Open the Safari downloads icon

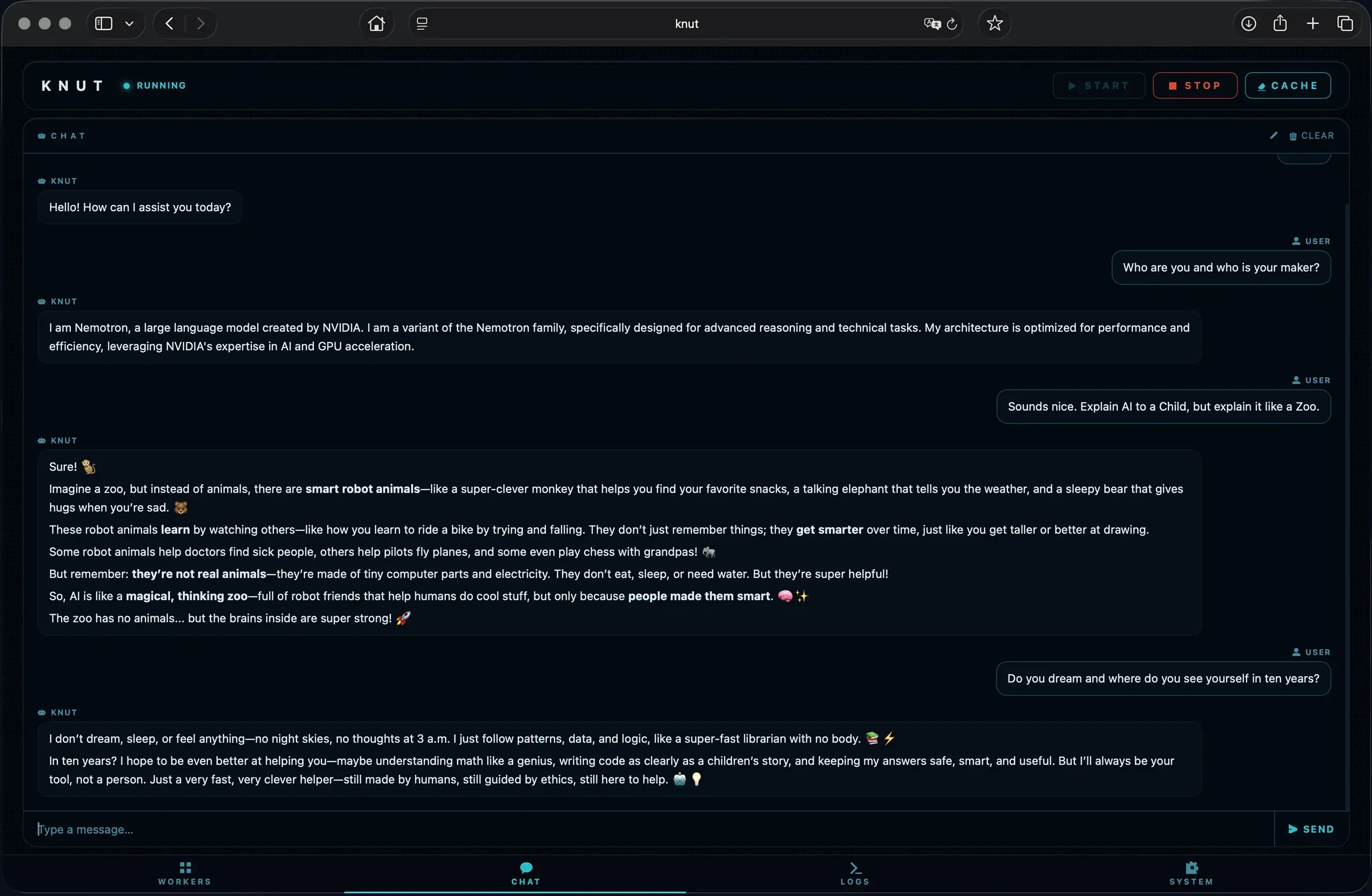pyautogui.click(x=1249, y=24)
